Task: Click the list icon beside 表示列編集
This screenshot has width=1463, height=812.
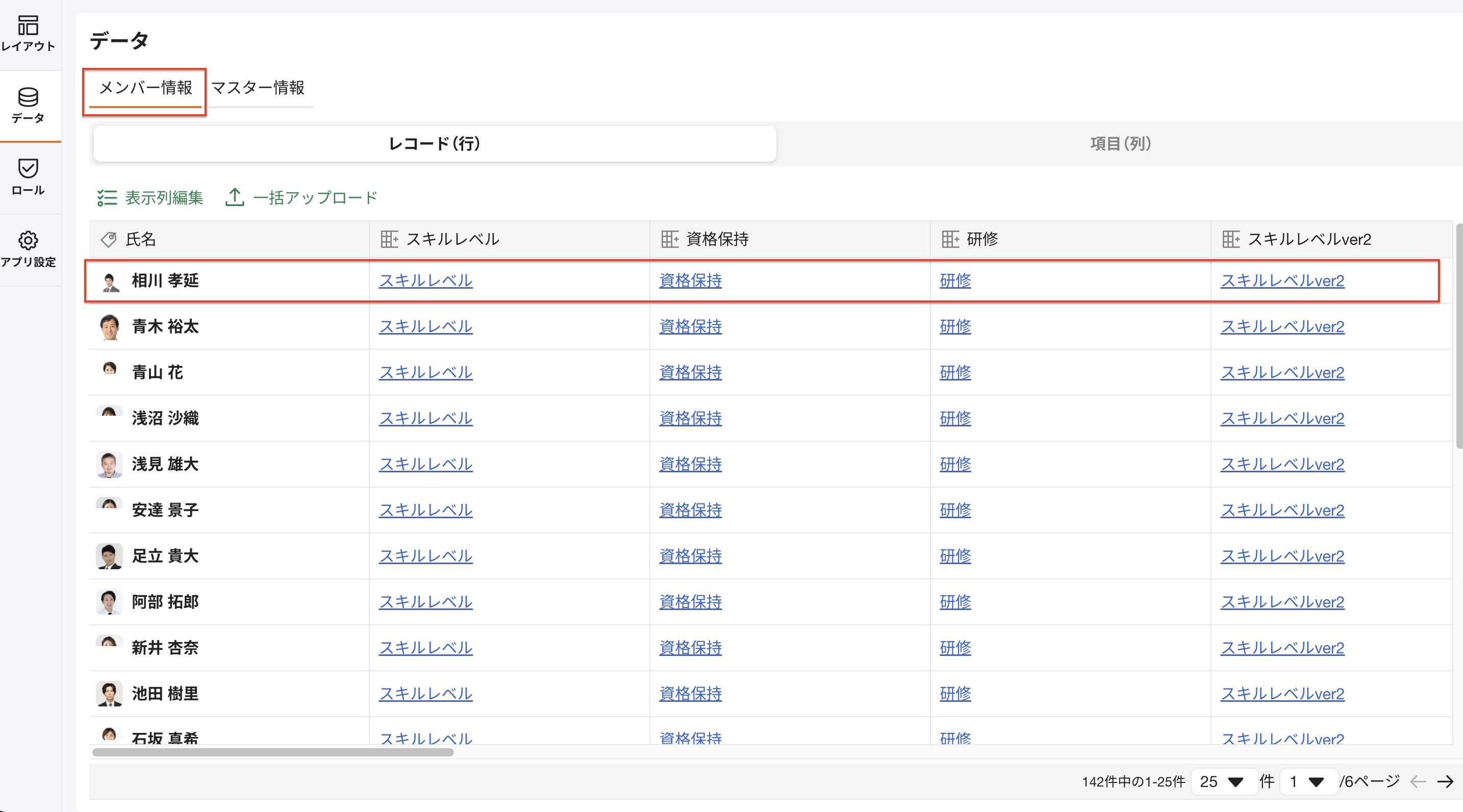Action: pos(107,197)
